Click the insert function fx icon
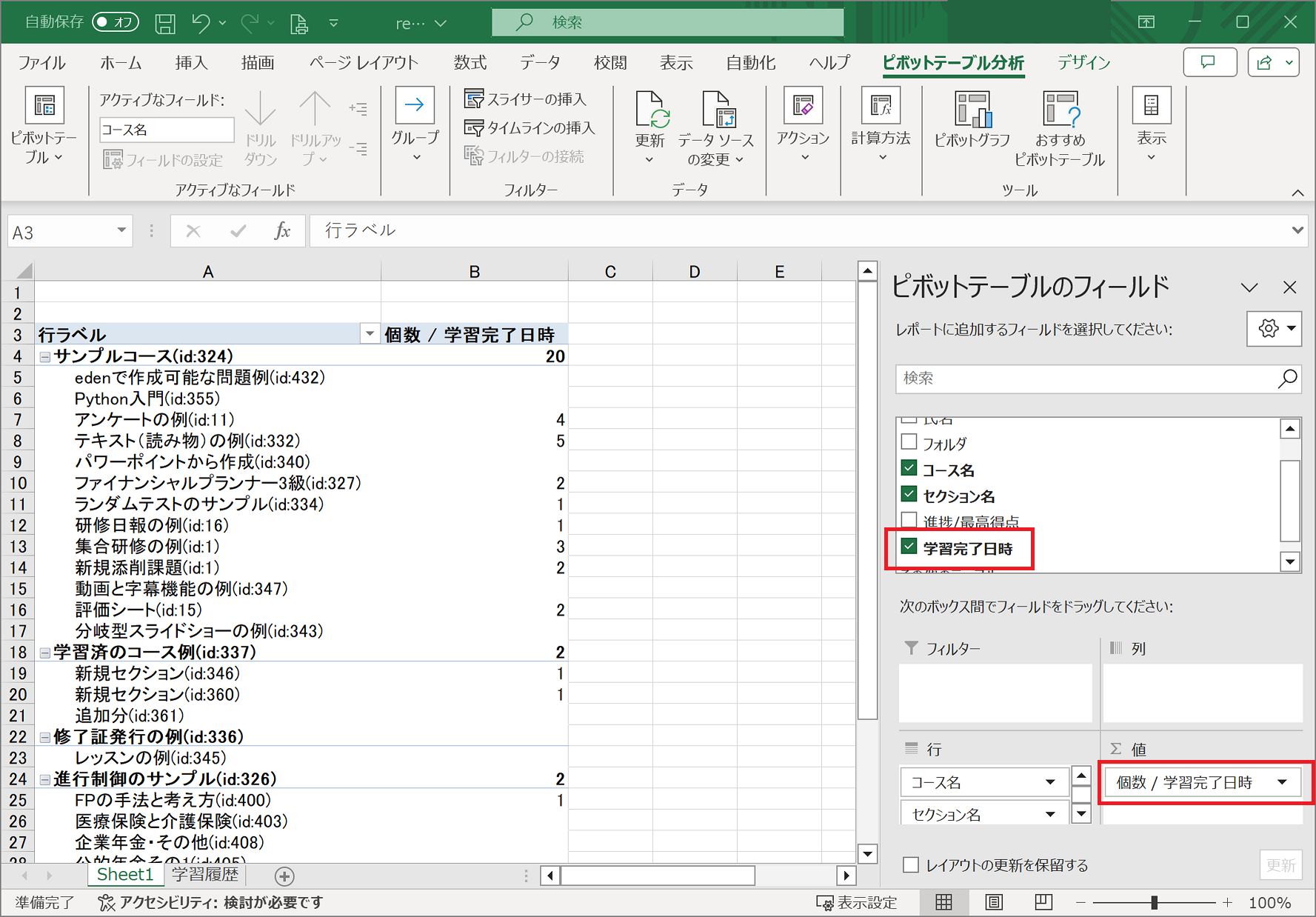Image resolution: width=1316 pixels, height=917 pixels. 282,231
